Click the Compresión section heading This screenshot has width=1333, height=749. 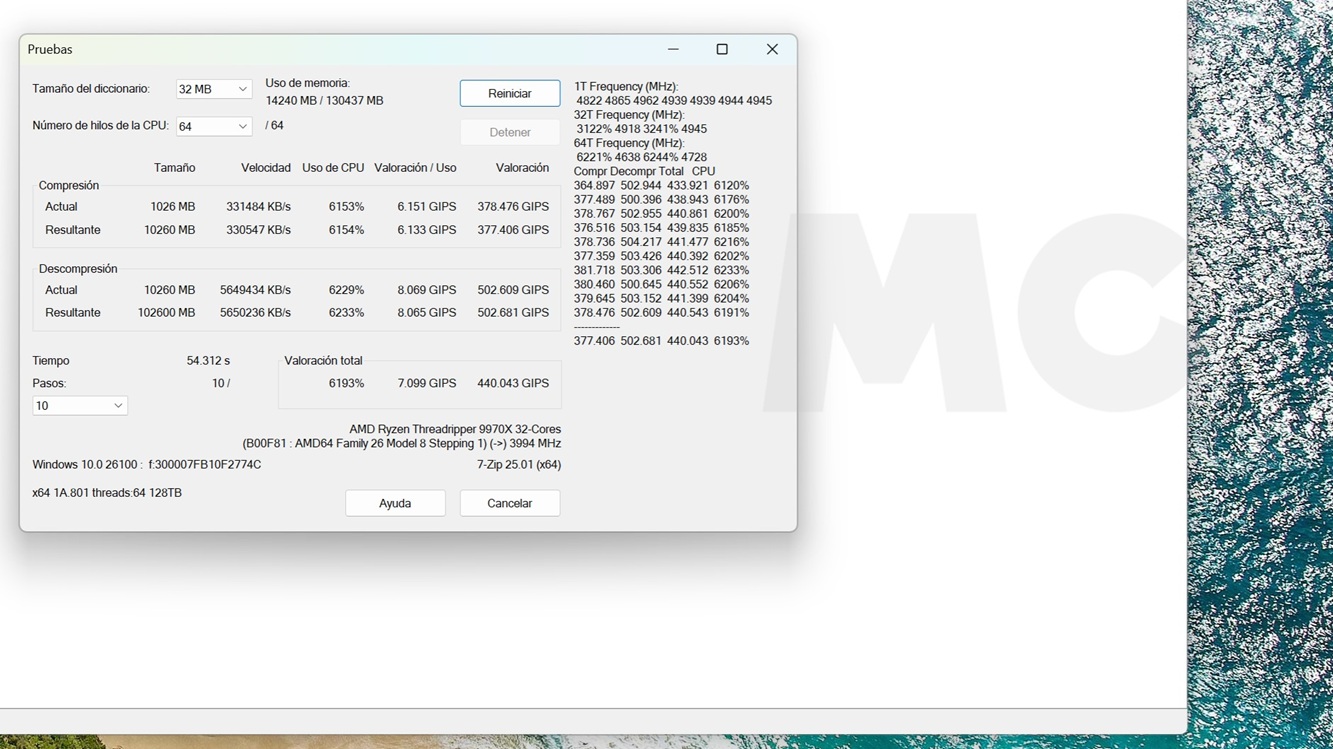tap(69, 185)
